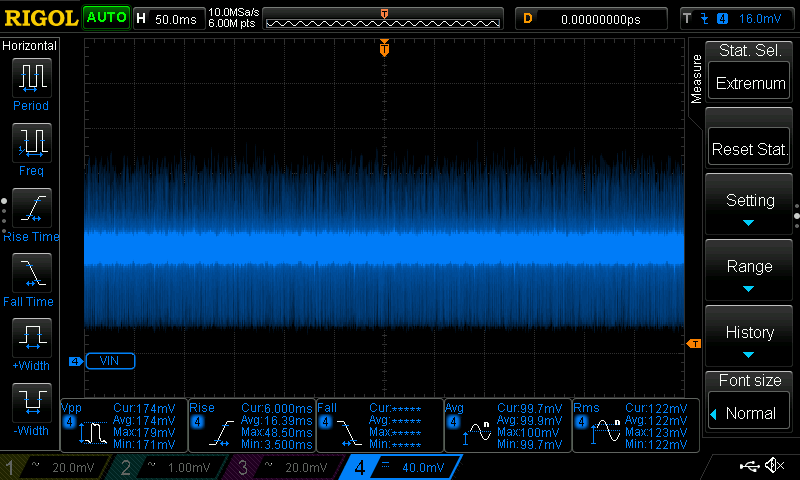
Task: Toggle channel 2 at 1.00mV
Action: pyautogui.click(x=168, y=467)
